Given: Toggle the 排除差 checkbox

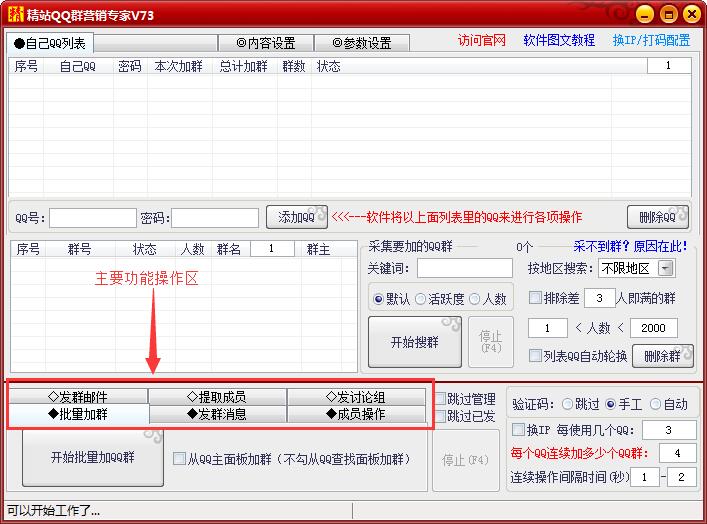Looking at the screenshot, I should point(535,298).
